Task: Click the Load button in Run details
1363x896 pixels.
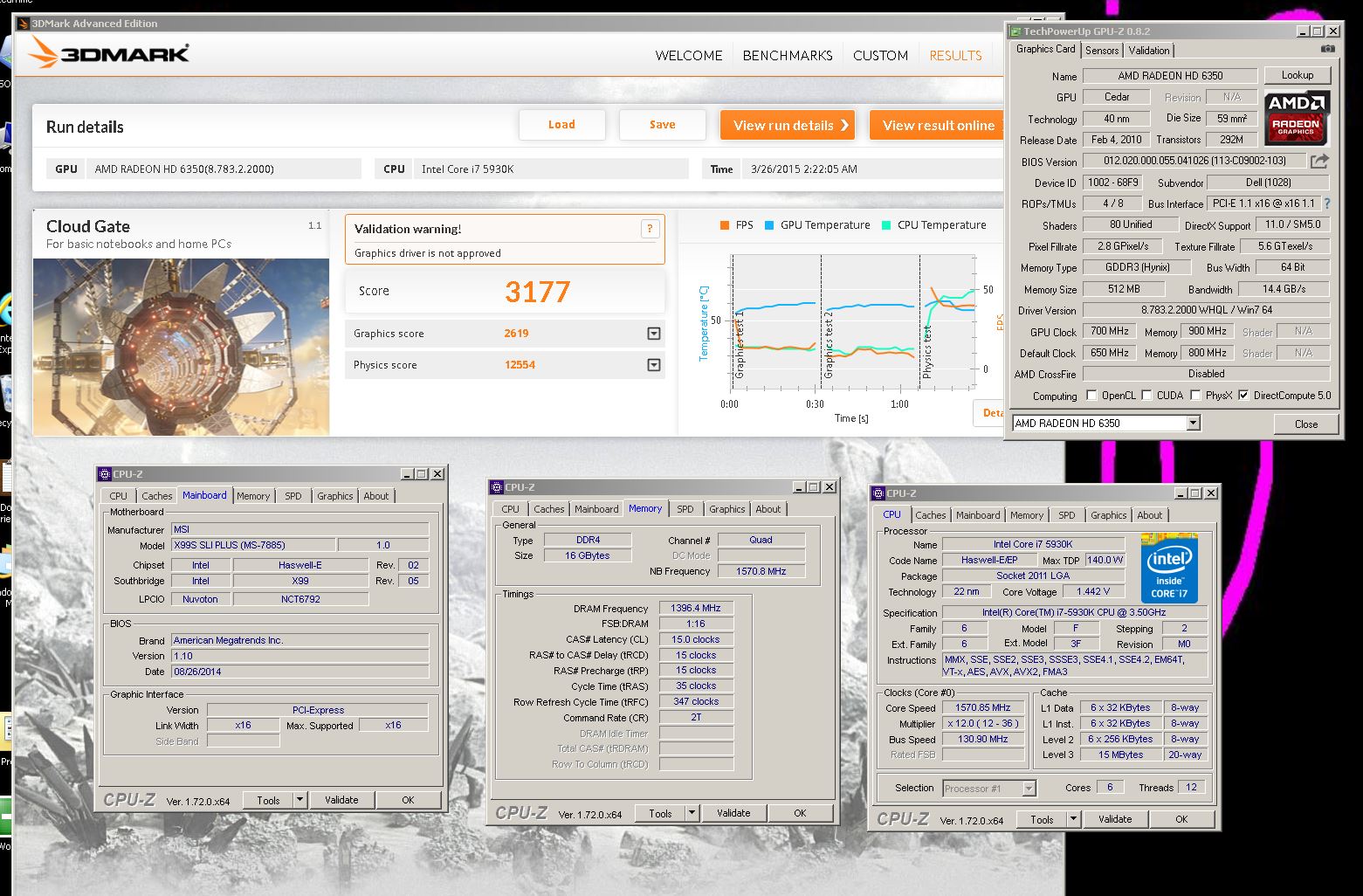Action: [561, 125]
